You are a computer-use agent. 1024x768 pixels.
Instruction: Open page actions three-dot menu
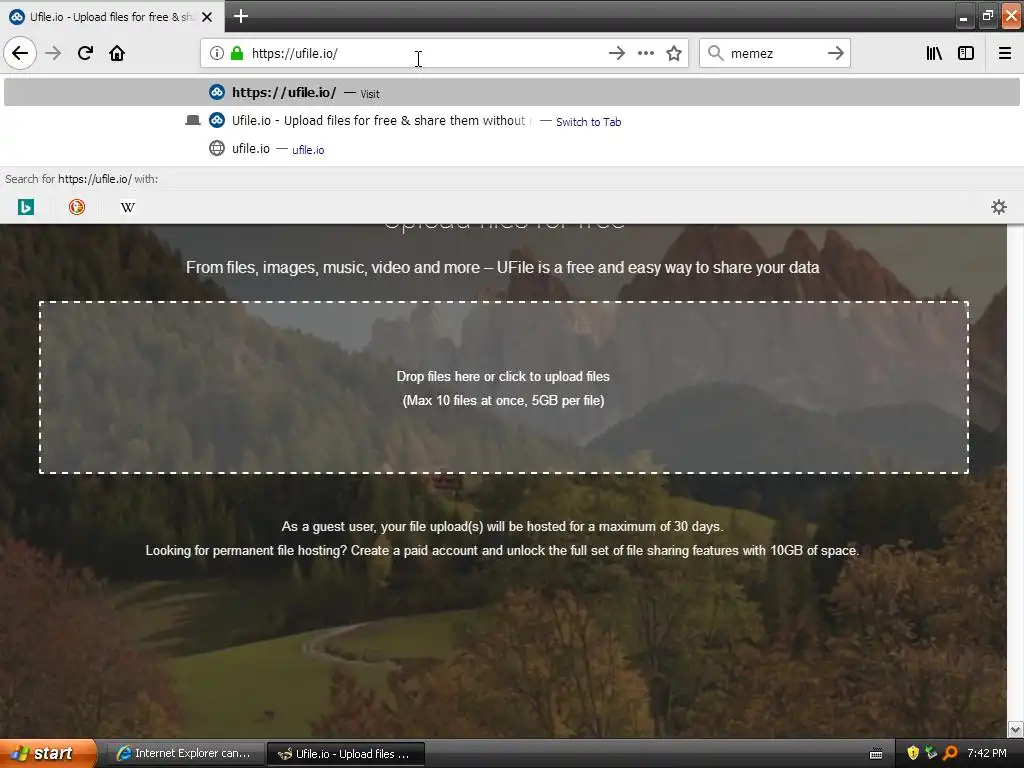point(646,53)
